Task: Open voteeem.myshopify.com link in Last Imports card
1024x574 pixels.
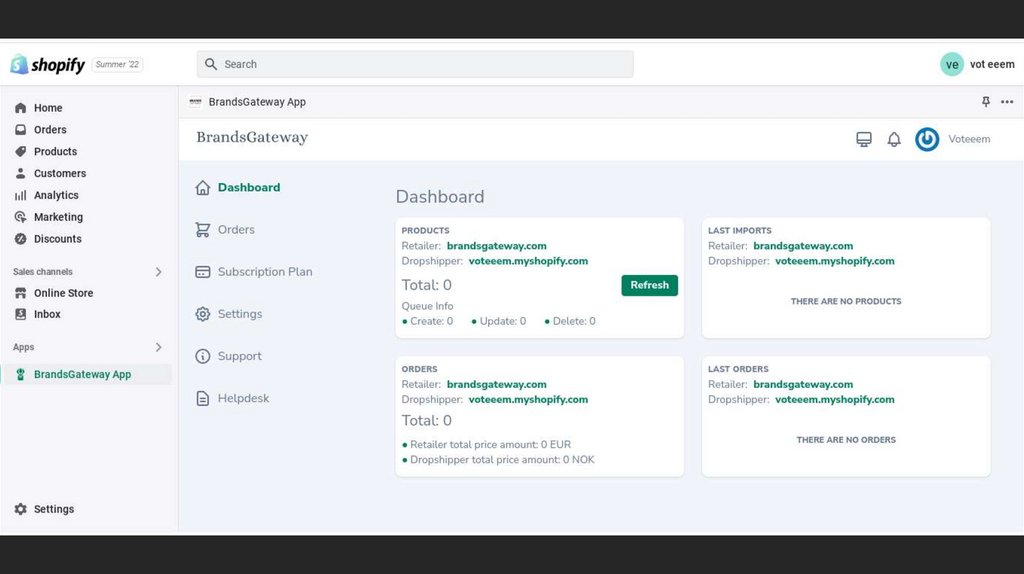Action: pyautogui.click(x=835, y=261)
